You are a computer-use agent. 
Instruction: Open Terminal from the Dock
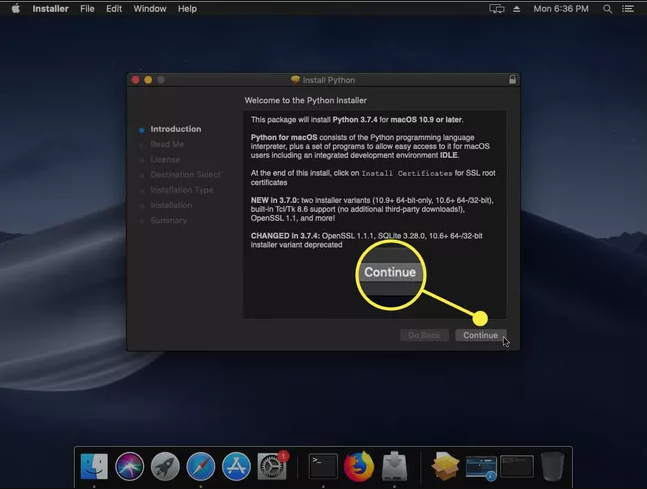point(323,466)
